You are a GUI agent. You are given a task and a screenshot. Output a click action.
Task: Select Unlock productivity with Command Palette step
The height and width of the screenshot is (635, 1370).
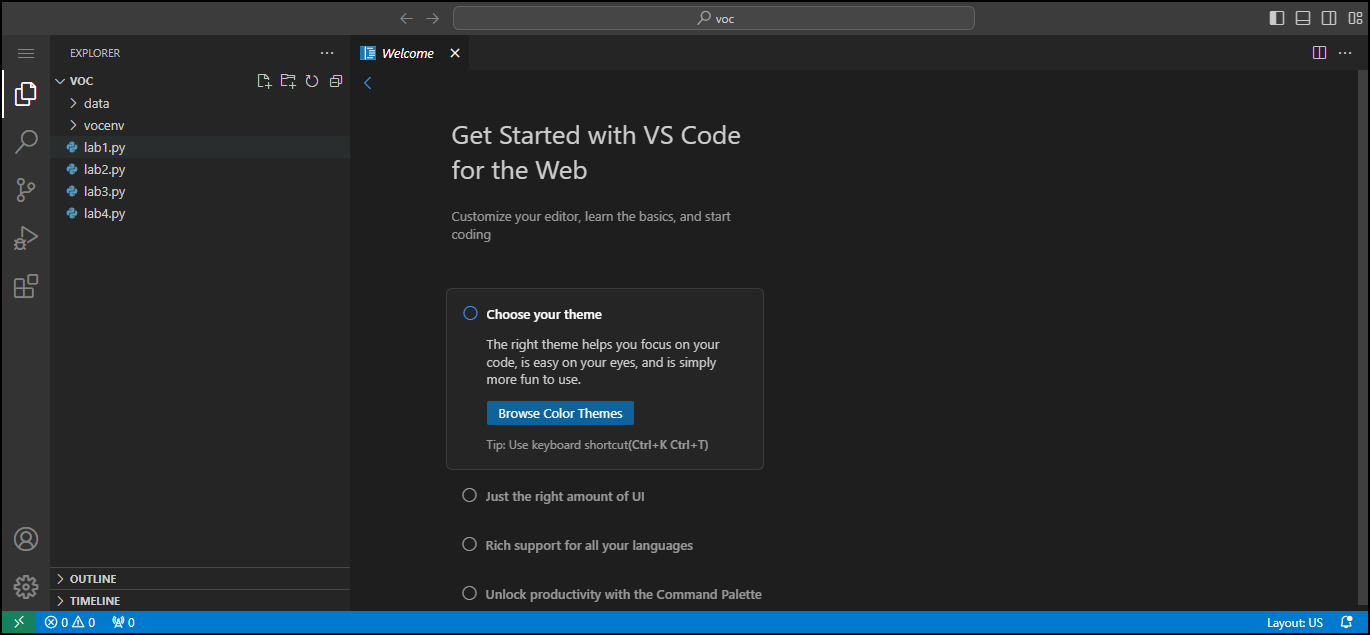(x=612, y=594)
